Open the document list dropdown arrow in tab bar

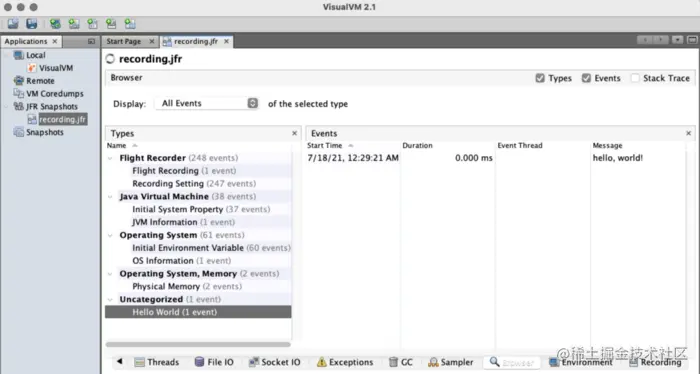677,40
